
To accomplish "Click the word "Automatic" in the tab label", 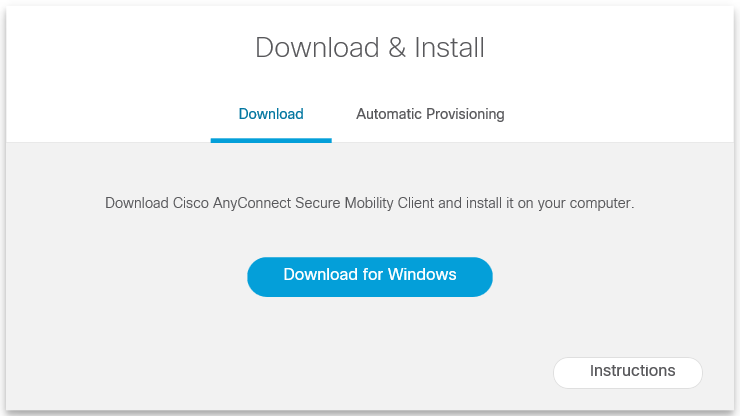I will (x=389, y=114).
